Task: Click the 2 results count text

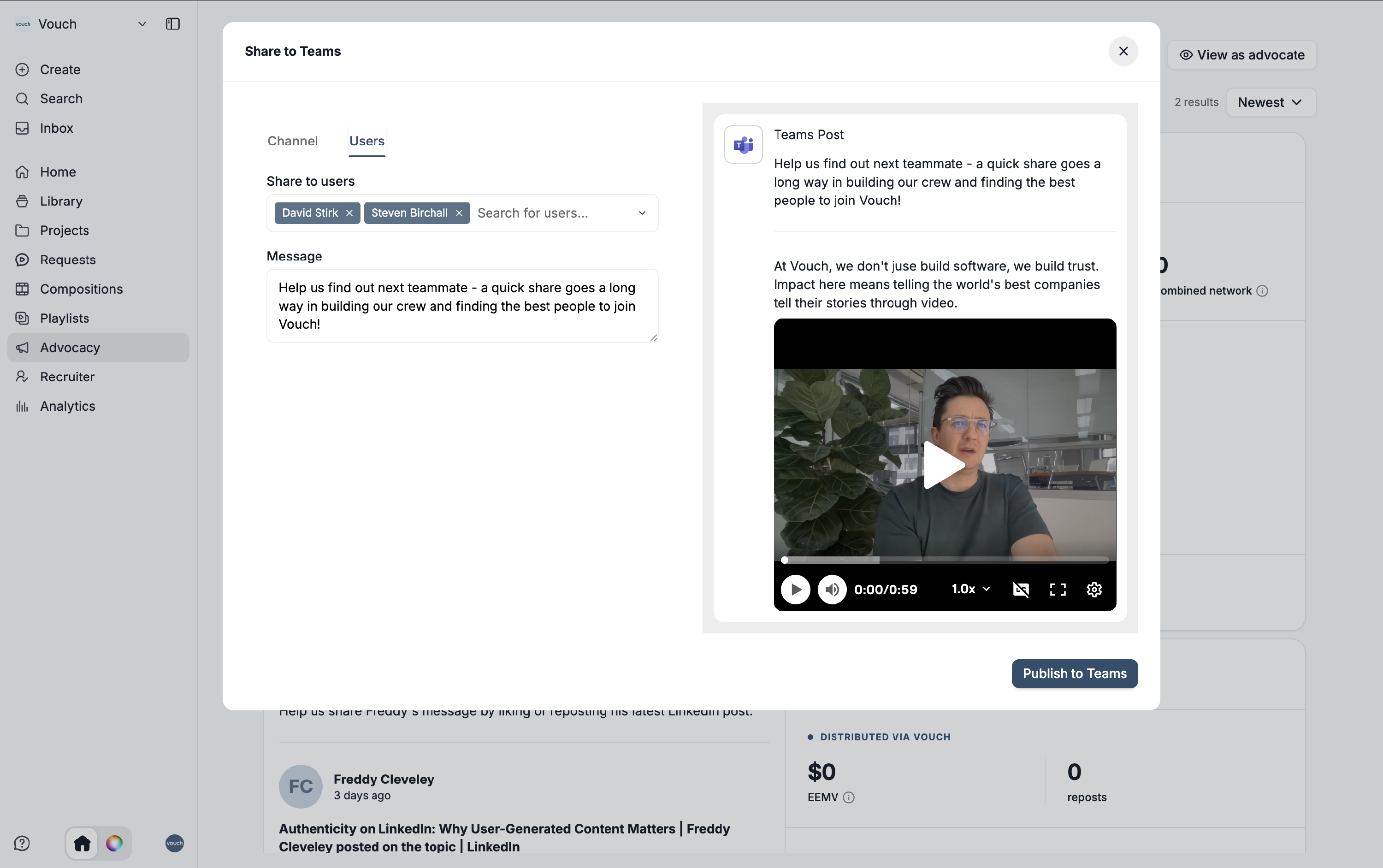Action: pos(1196,102)
